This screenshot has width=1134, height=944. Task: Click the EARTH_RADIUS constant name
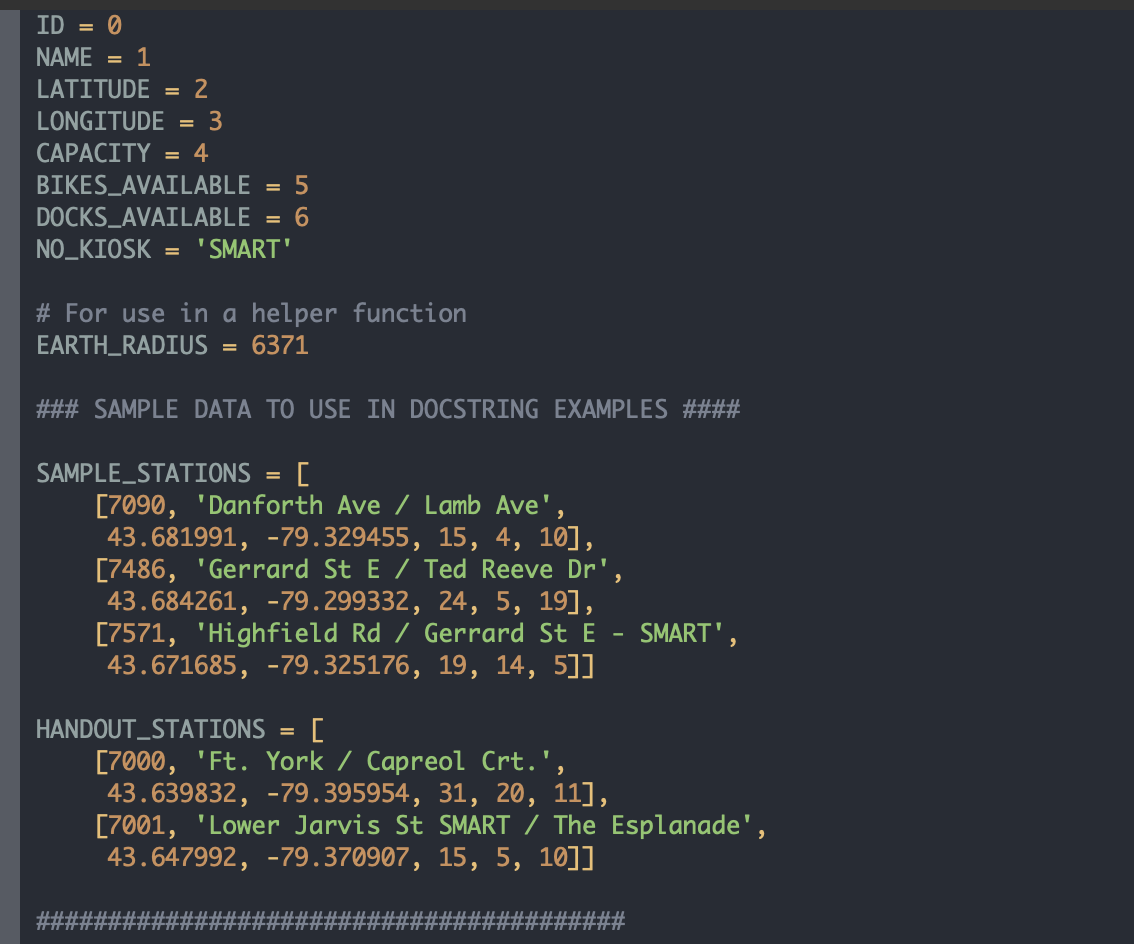tap(122, 345)
